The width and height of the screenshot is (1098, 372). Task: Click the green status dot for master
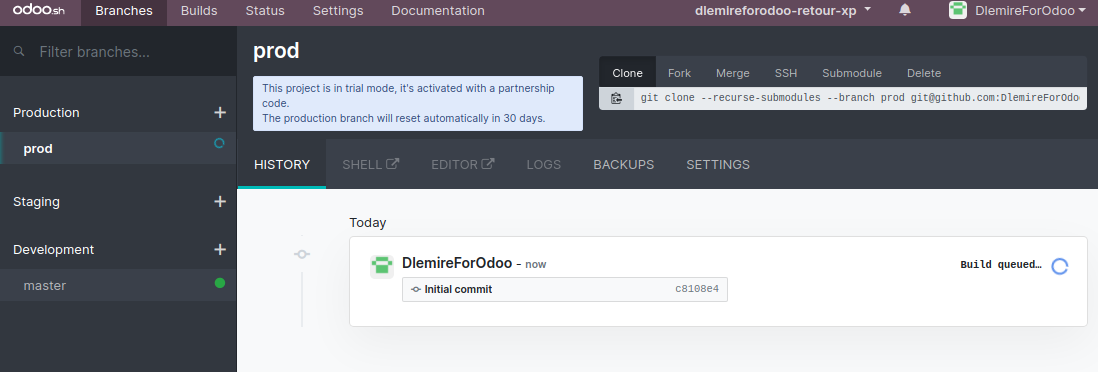point(220,283)
